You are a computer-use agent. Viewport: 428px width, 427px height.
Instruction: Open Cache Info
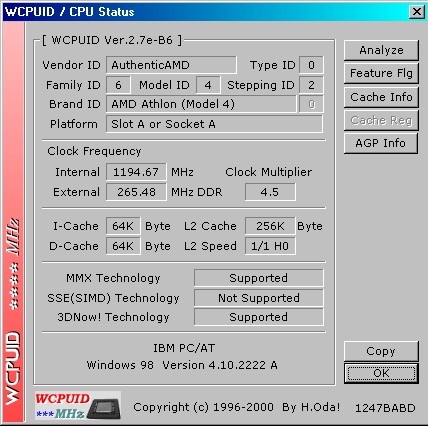point(381,97)
